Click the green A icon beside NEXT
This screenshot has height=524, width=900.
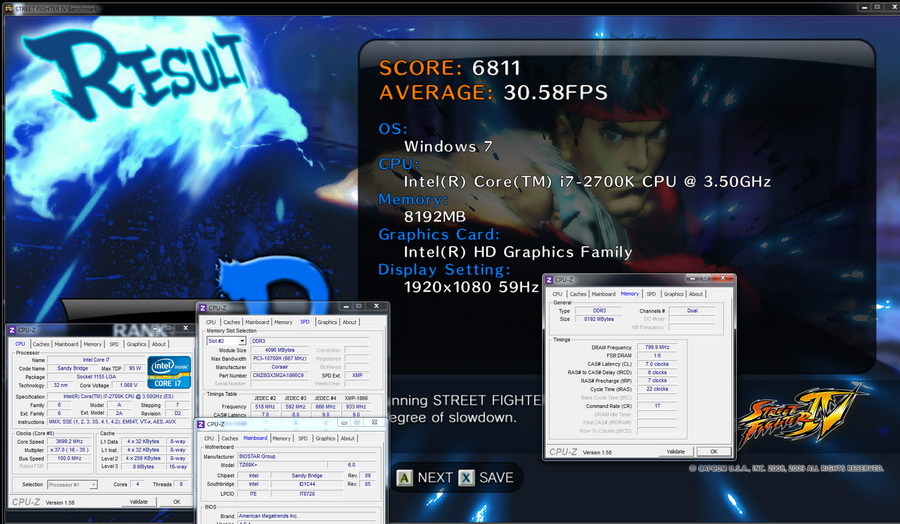(x=404, y=478)
